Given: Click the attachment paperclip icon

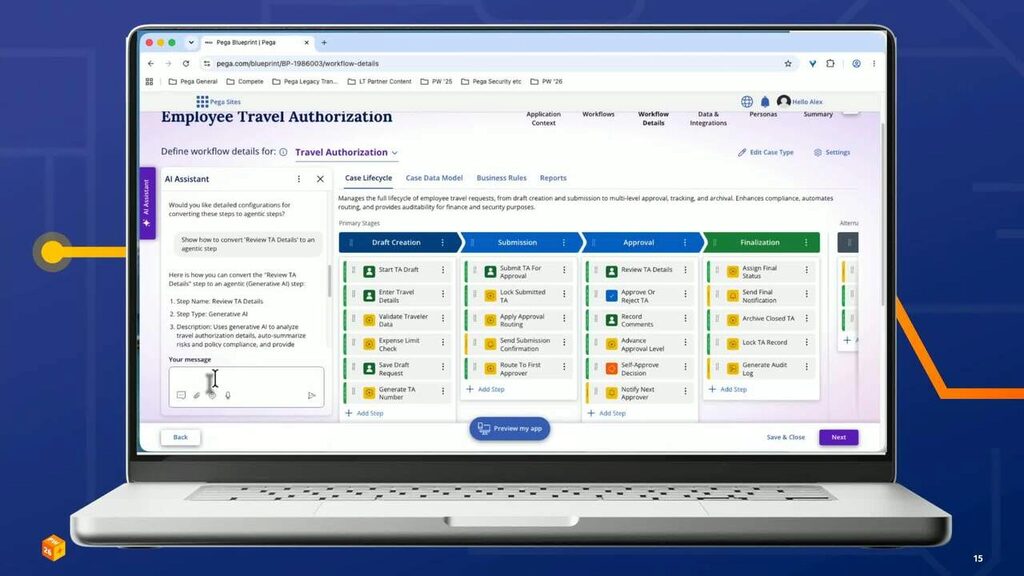Looking at the screenshot, I should point(197,395).
